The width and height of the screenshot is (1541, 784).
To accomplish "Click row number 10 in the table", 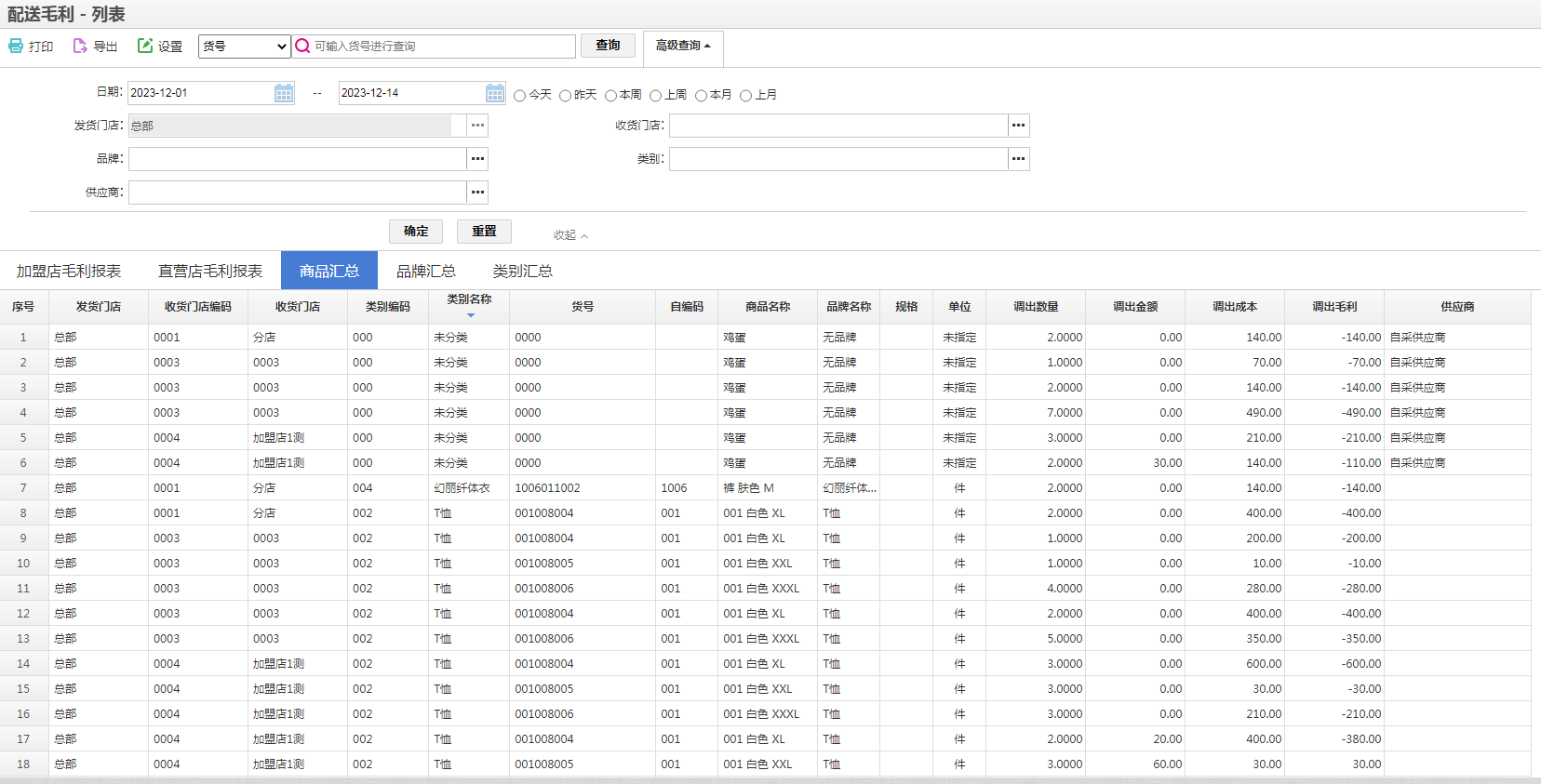I will pyautogui.click(x=23, y=564).
